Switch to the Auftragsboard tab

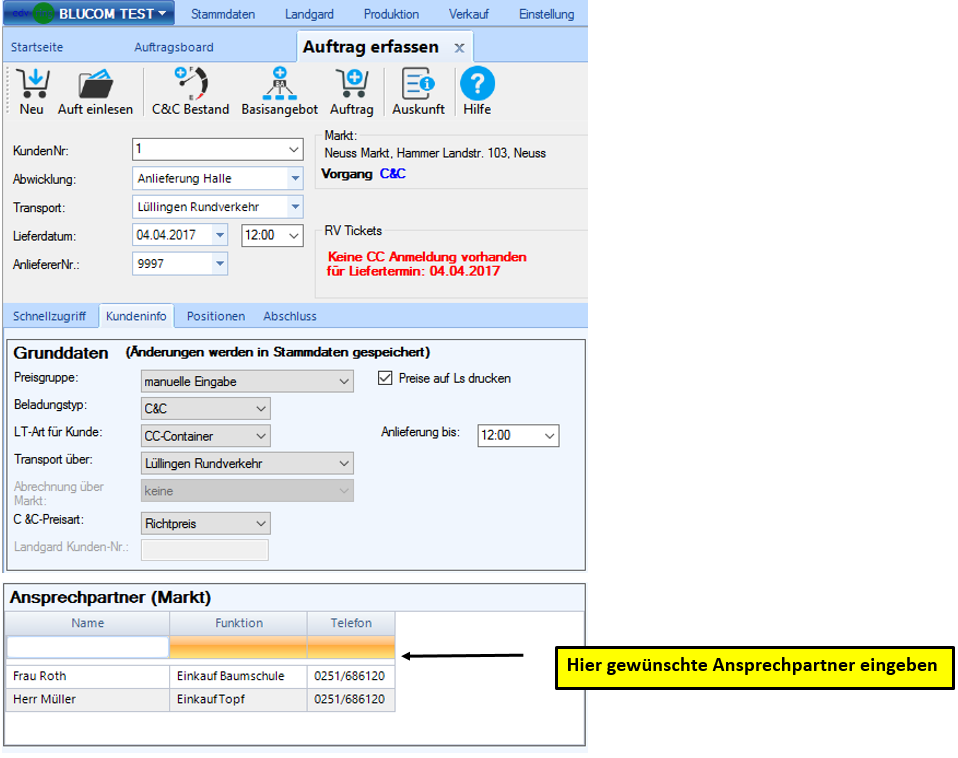173,47
